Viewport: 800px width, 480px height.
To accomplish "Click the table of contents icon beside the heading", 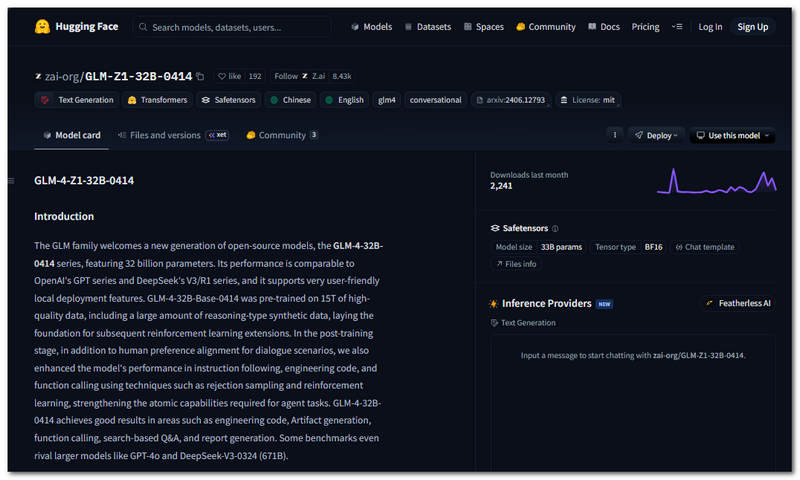I will [11, 181].
